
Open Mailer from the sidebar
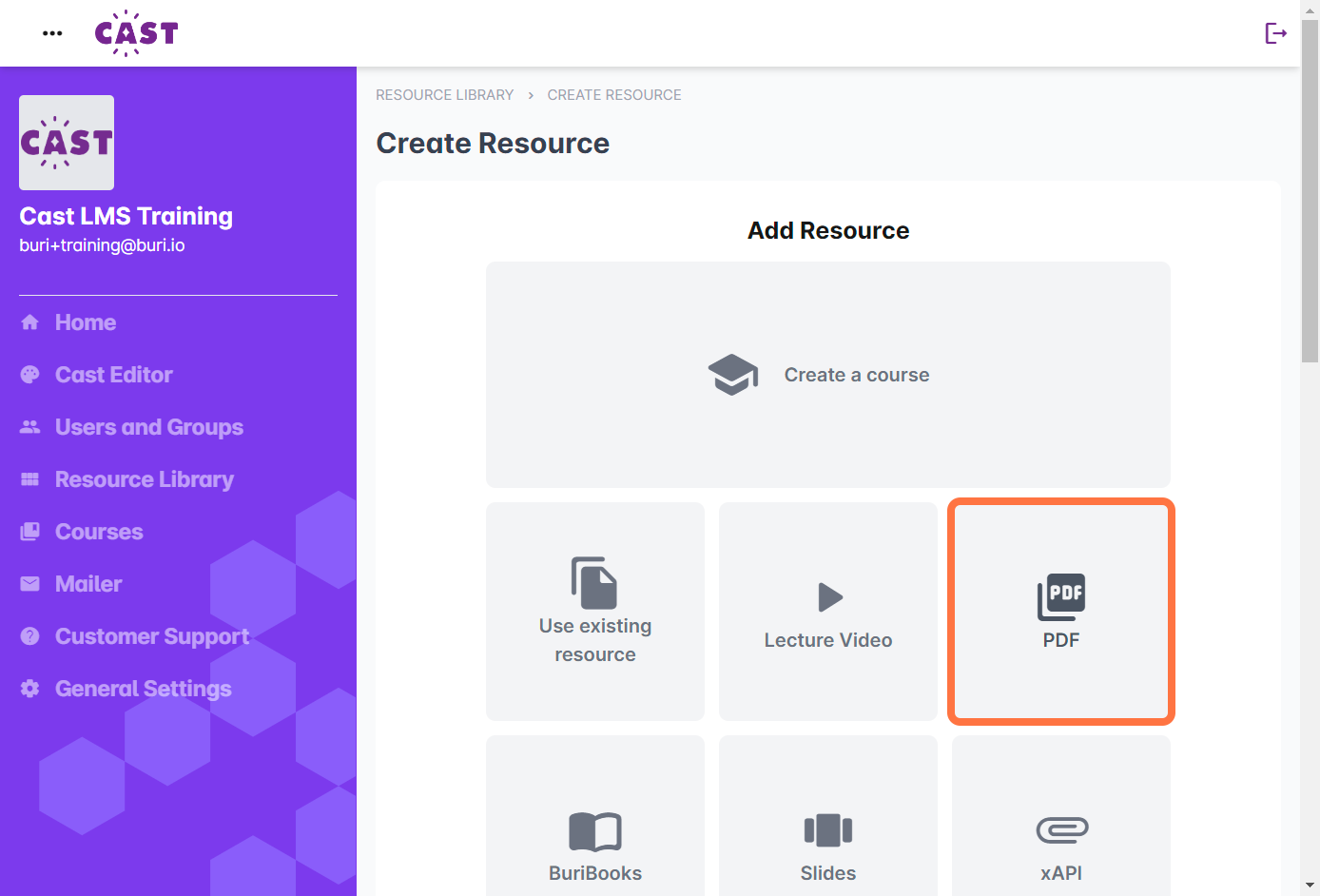pos(88,584)
